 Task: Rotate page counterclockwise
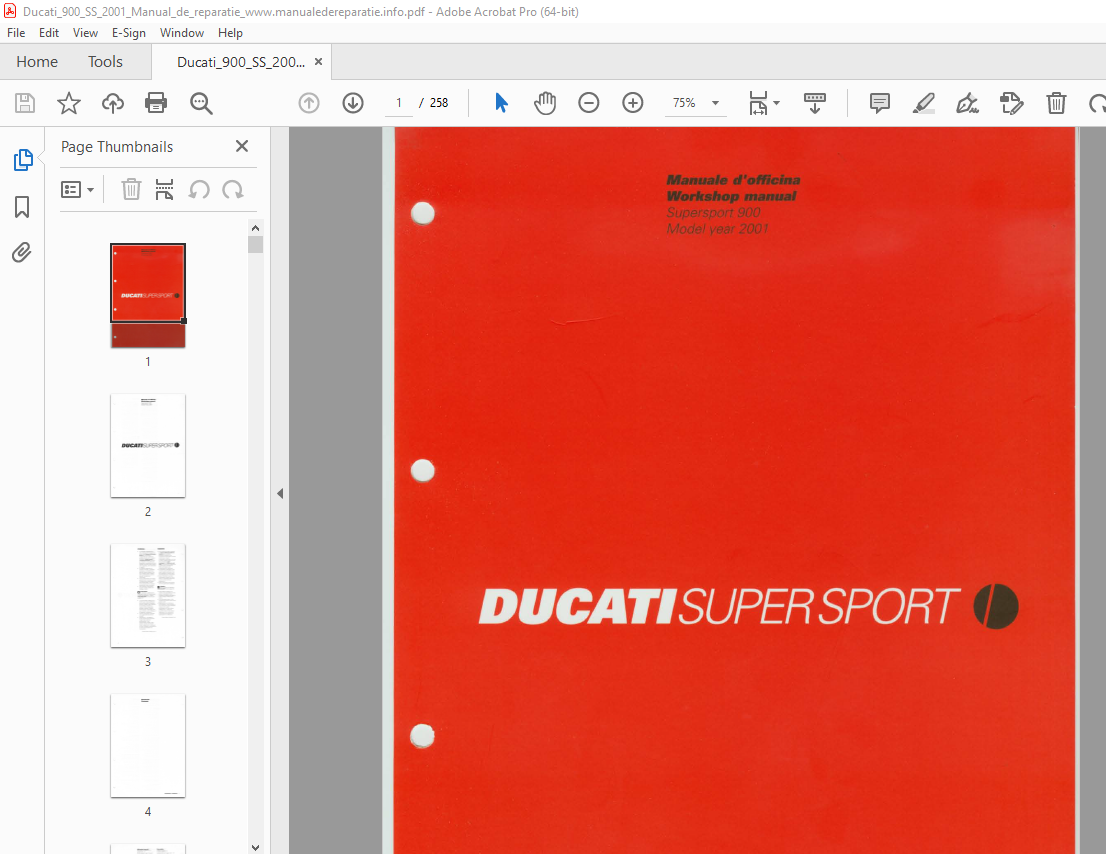(199, 190)
